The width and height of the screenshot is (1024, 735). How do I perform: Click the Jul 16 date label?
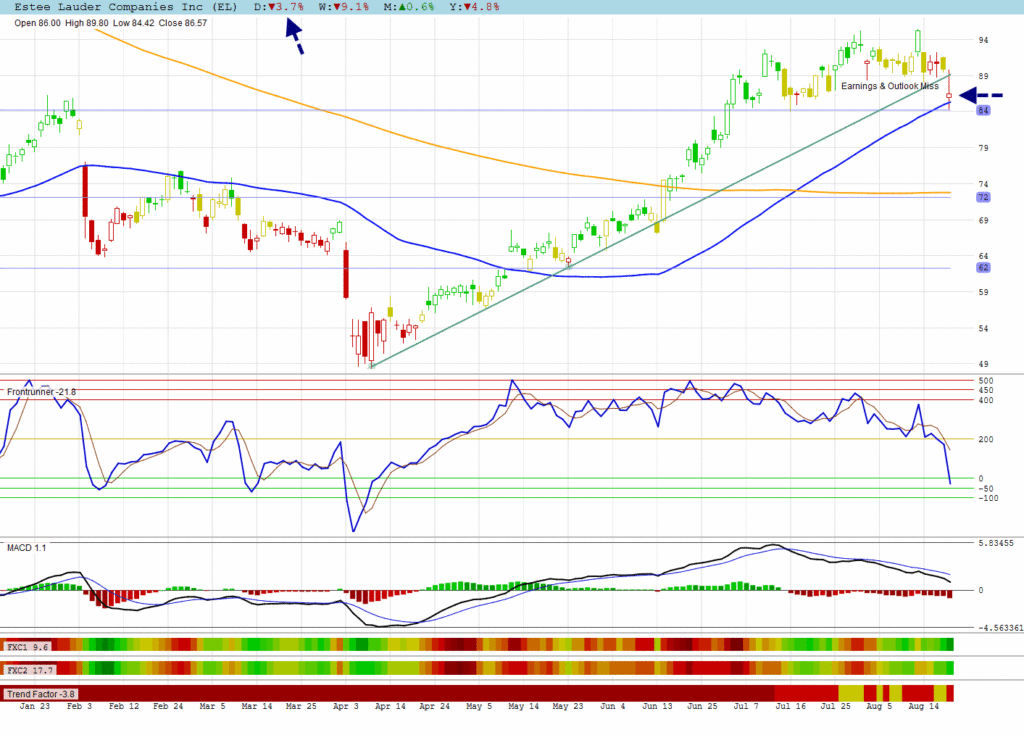[790, 706]
